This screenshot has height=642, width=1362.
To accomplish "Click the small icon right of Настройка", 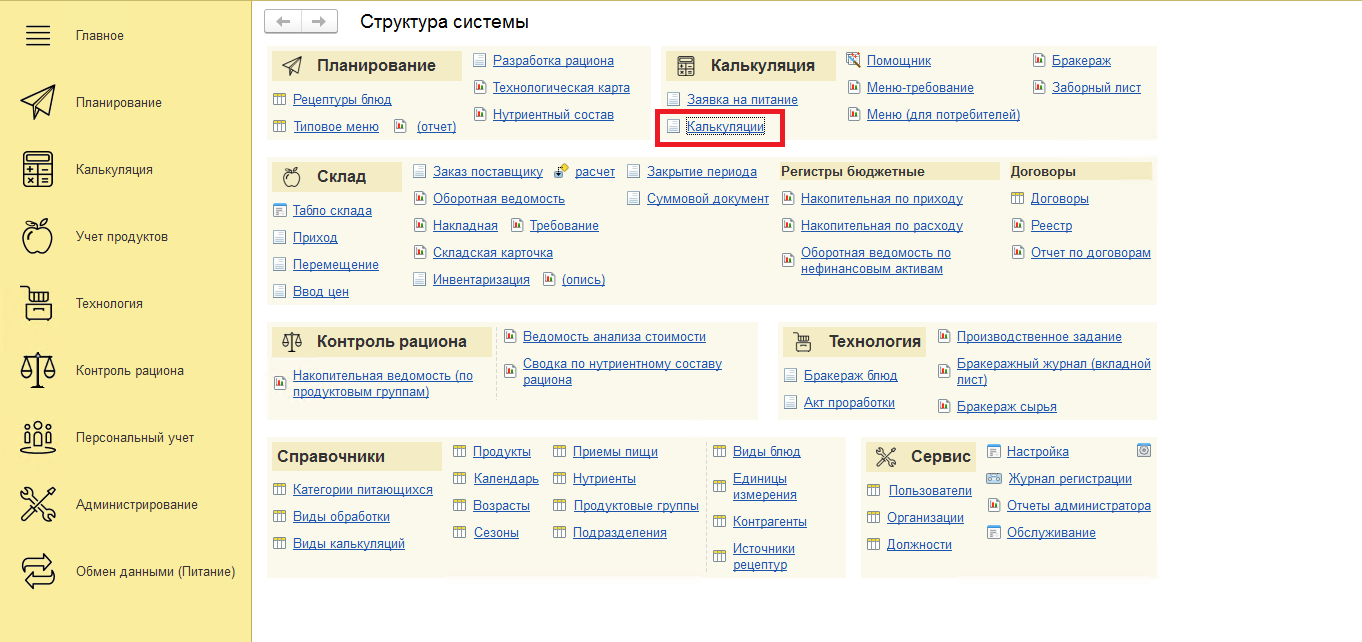I will [x=1144, y=451].
